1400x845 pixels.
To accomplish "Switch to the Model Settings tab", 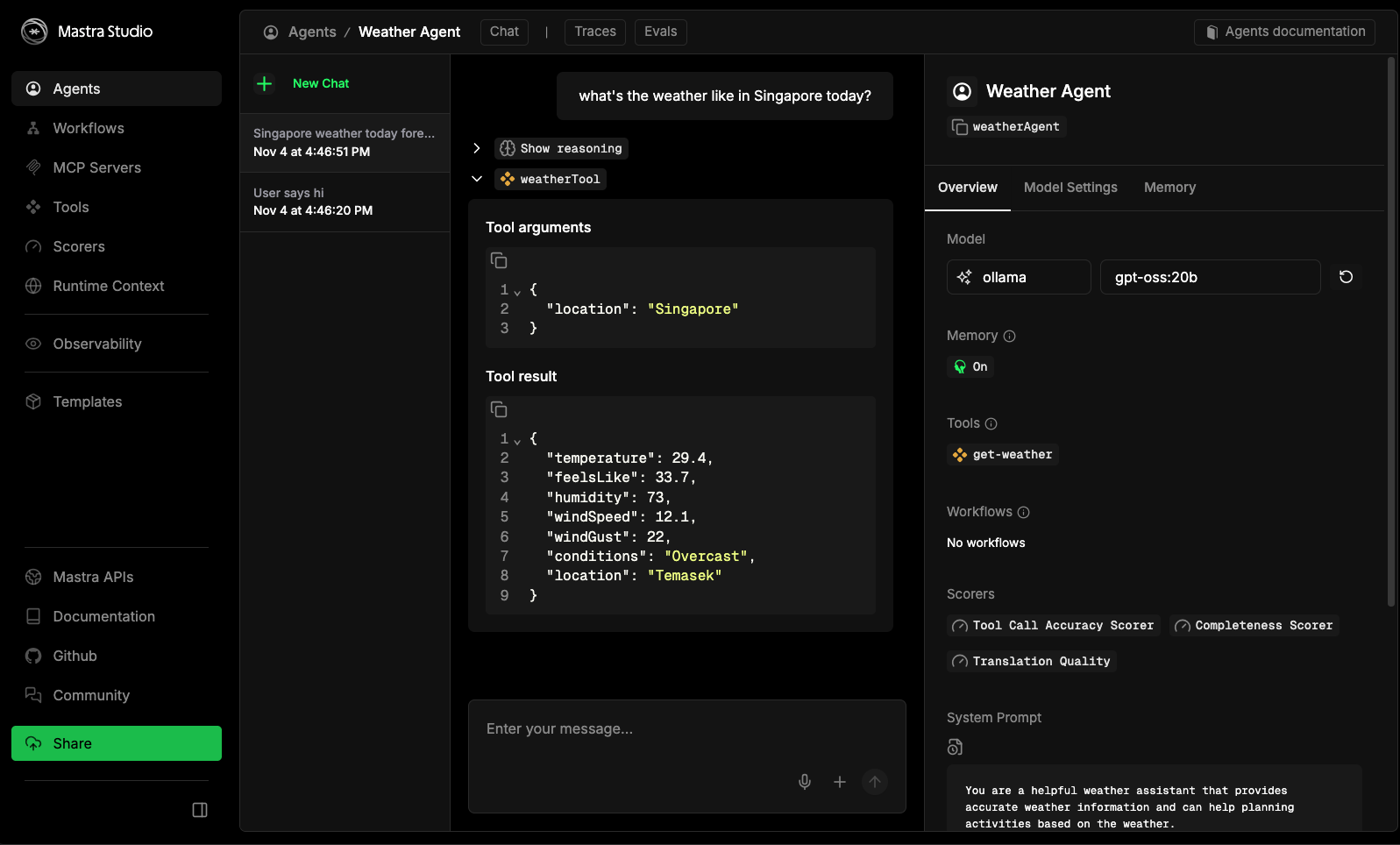I will 1070,188.
